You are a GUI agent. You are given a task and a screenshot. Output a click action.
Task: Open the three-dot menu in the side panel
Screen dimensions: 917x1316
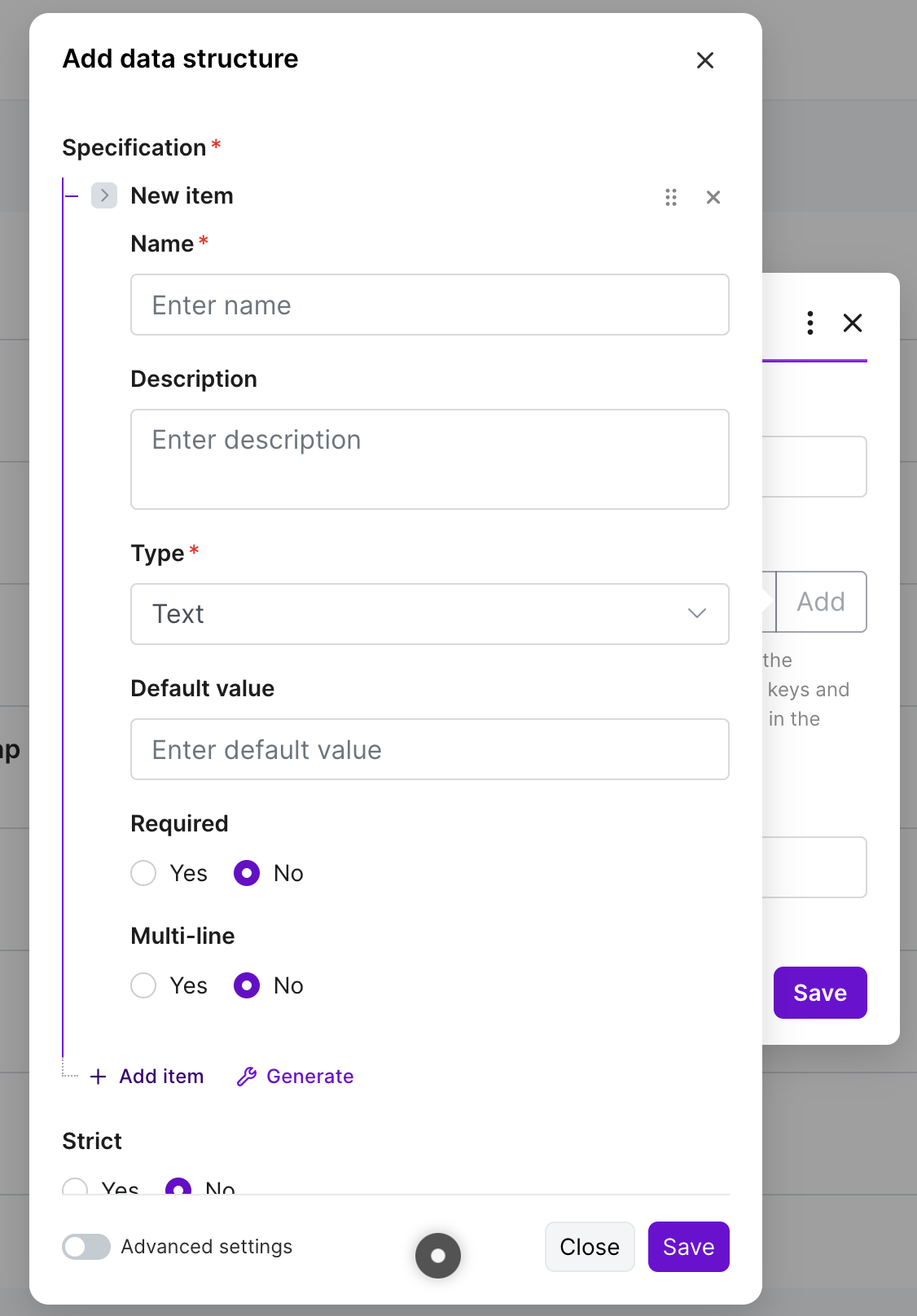810,323
